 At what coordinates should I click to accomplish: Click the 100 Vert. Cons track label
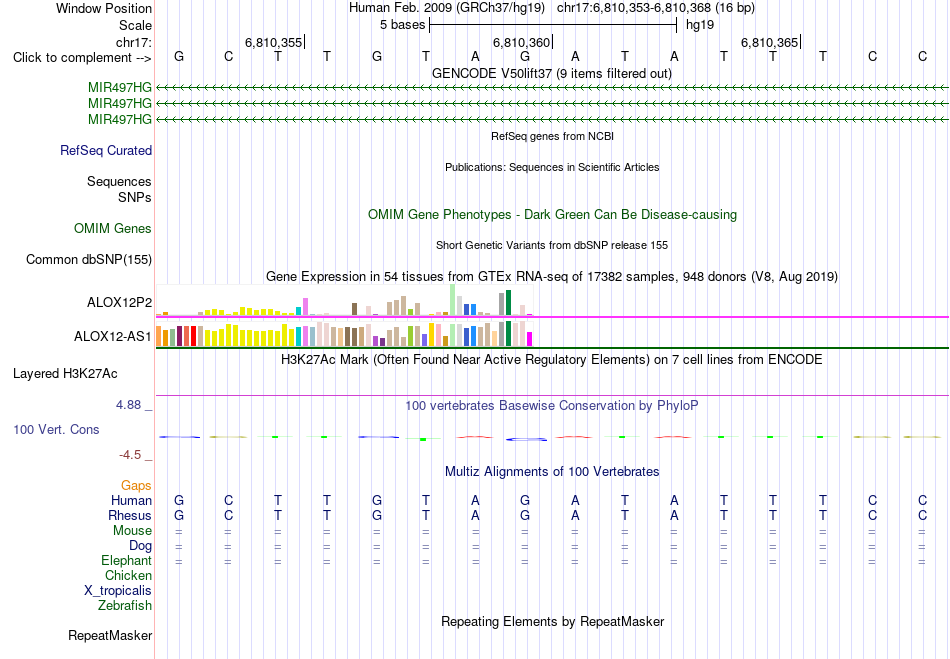(56, 429)
